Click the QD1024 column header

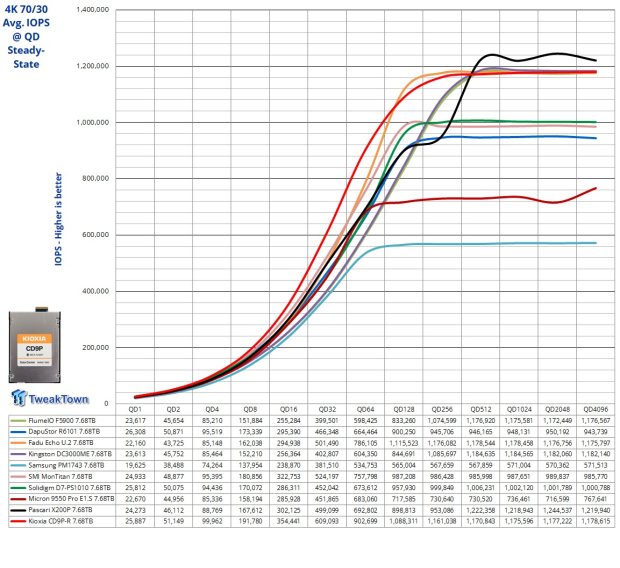click(x=519, y=409)
